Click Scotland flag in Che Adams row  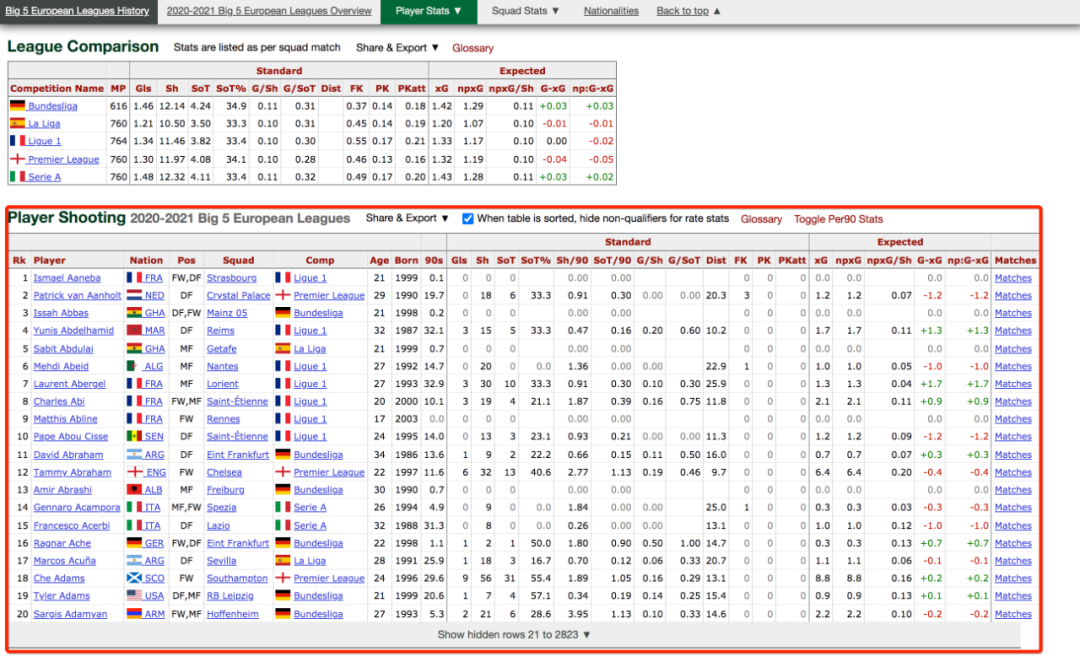134,578
